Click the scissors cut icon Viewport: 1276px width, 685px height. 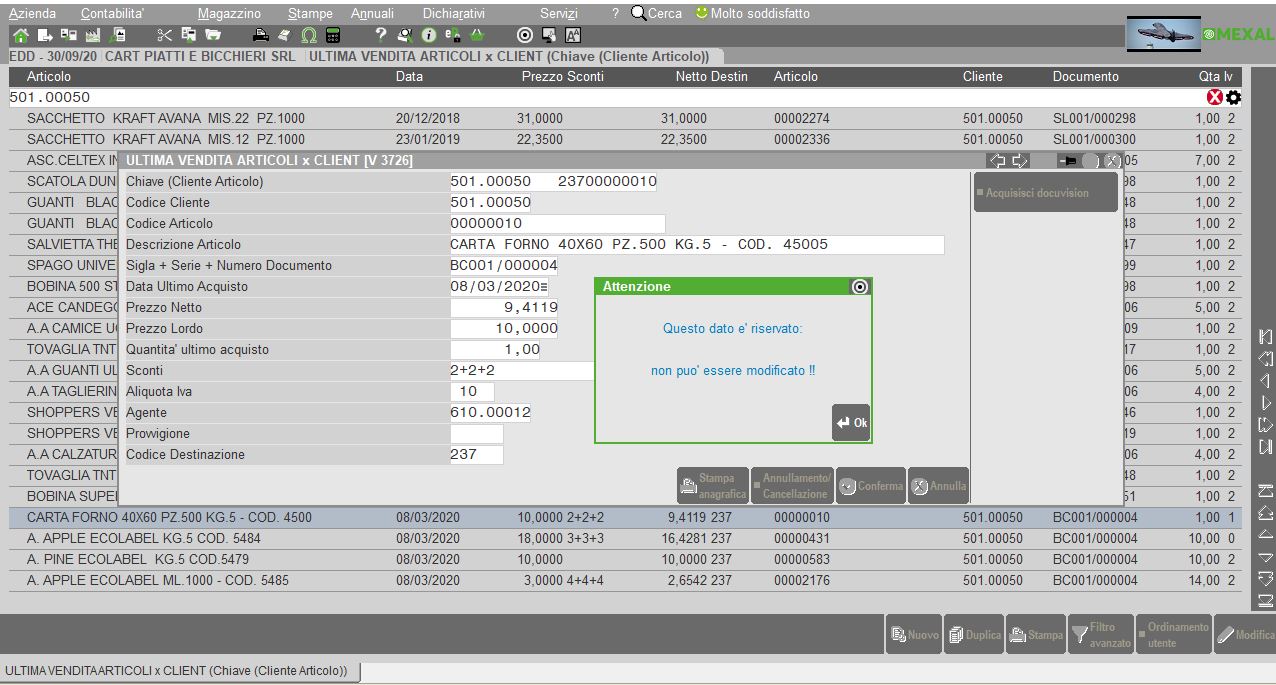coord(165,35)
